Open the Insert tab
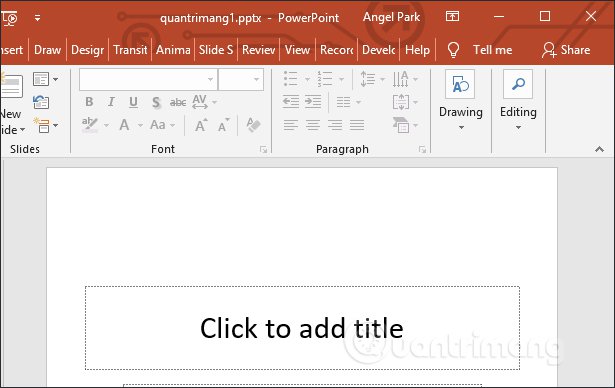Viewport: 615px width, 388px height. 12,50
